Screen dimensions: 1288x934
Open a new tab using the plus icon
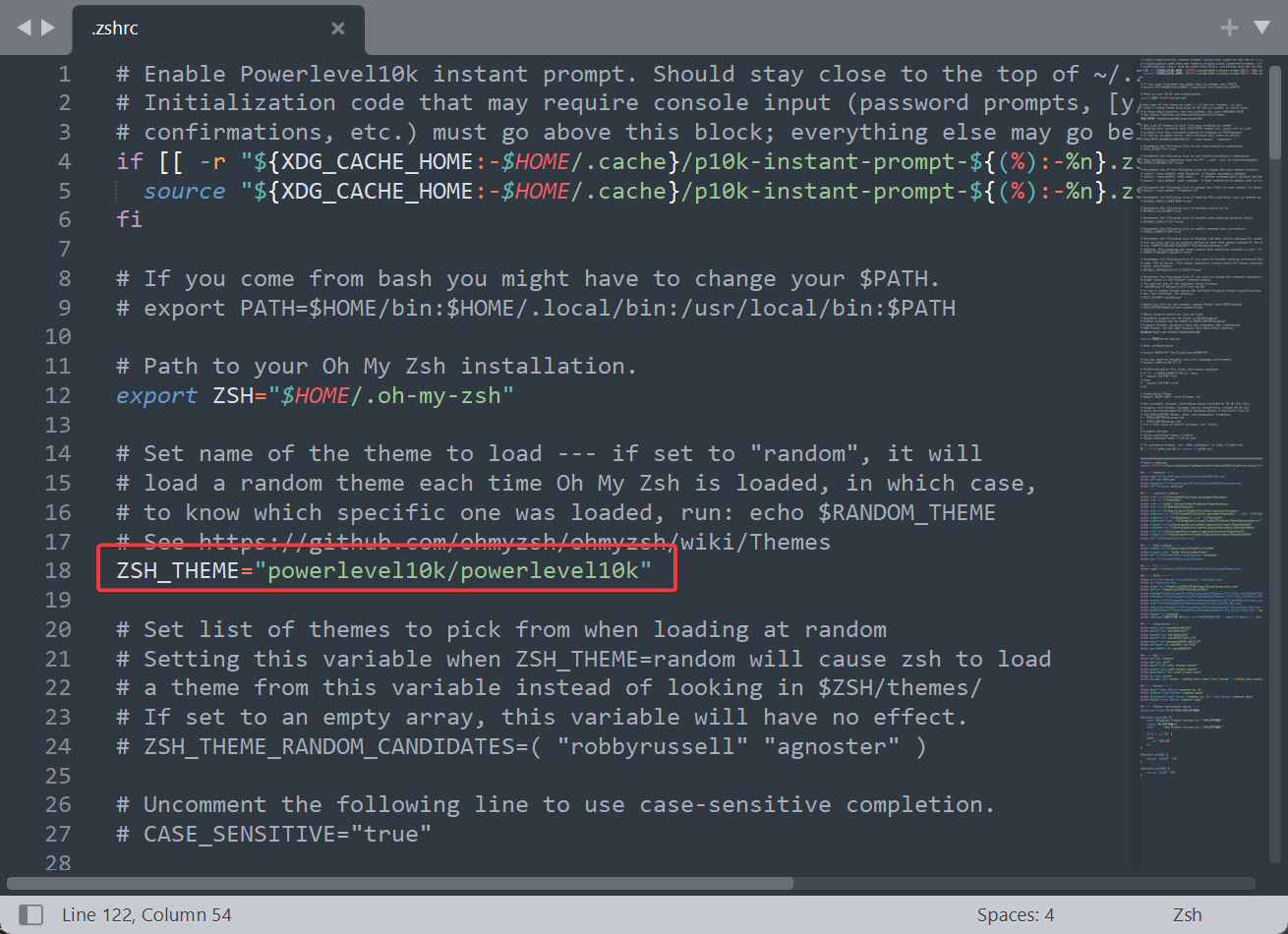tap(1229, 28)
